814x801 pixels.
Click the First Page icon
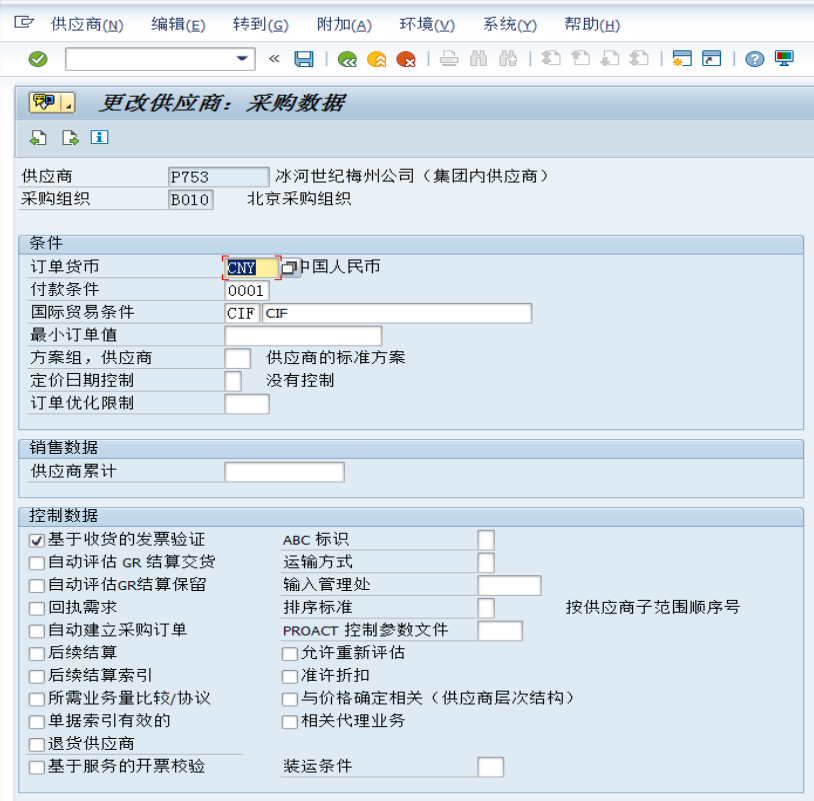click(x=550, y=58)
